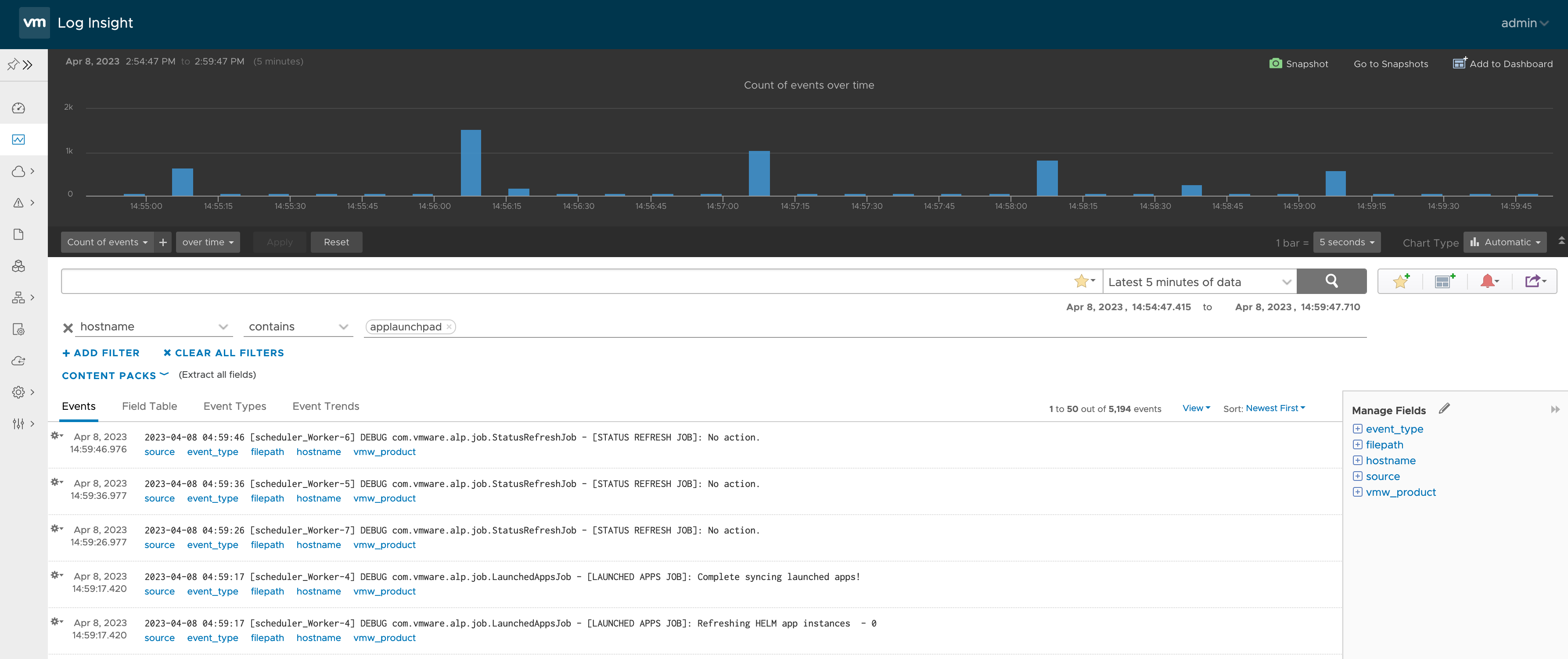Expand the event_type field in Manage Fields

(x=1357, y=429)
